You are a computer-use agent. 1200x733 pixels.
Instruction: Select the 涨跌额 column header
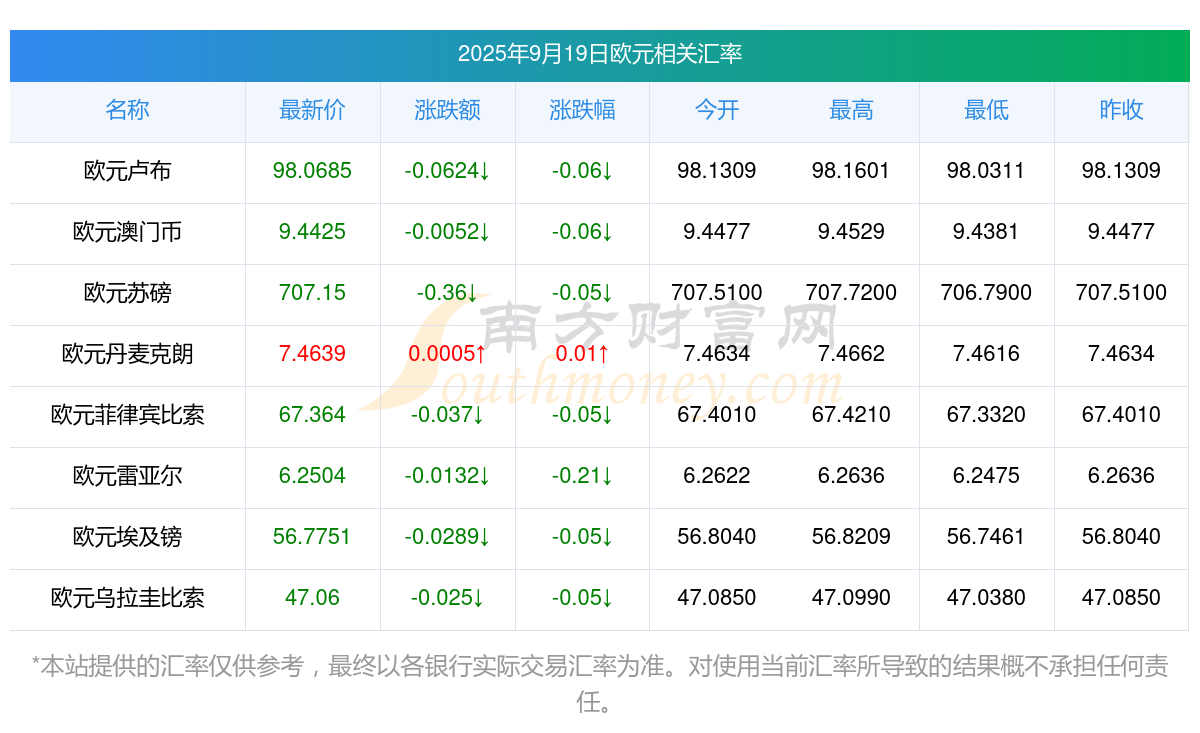tap(447, 110)
